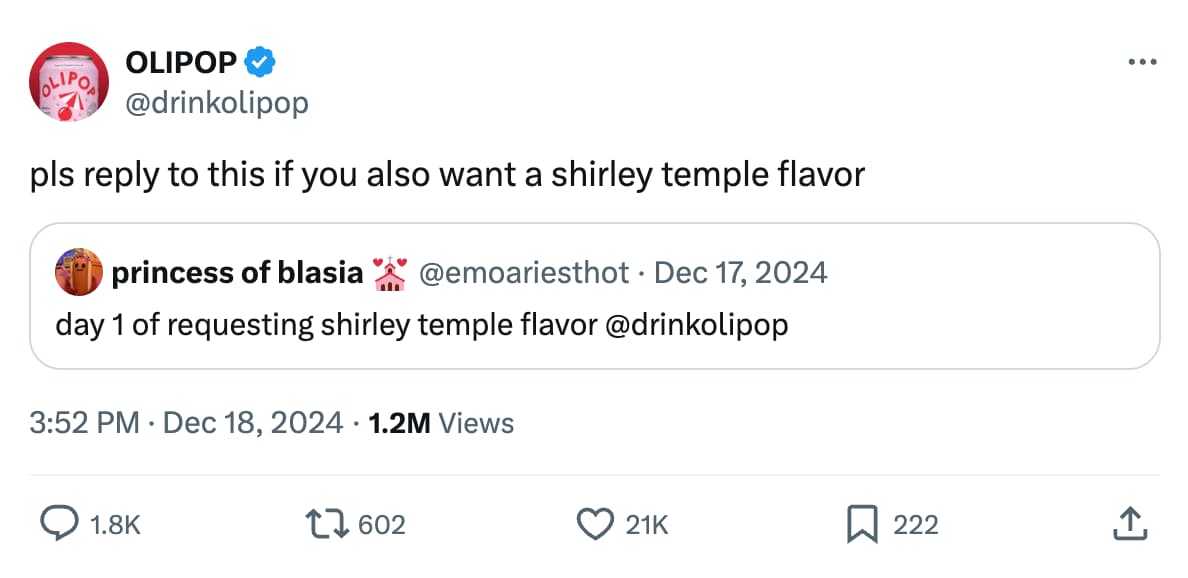1188x578 pixels.
Task: Click the 602 repost count
Action: [x=380, y=523]
